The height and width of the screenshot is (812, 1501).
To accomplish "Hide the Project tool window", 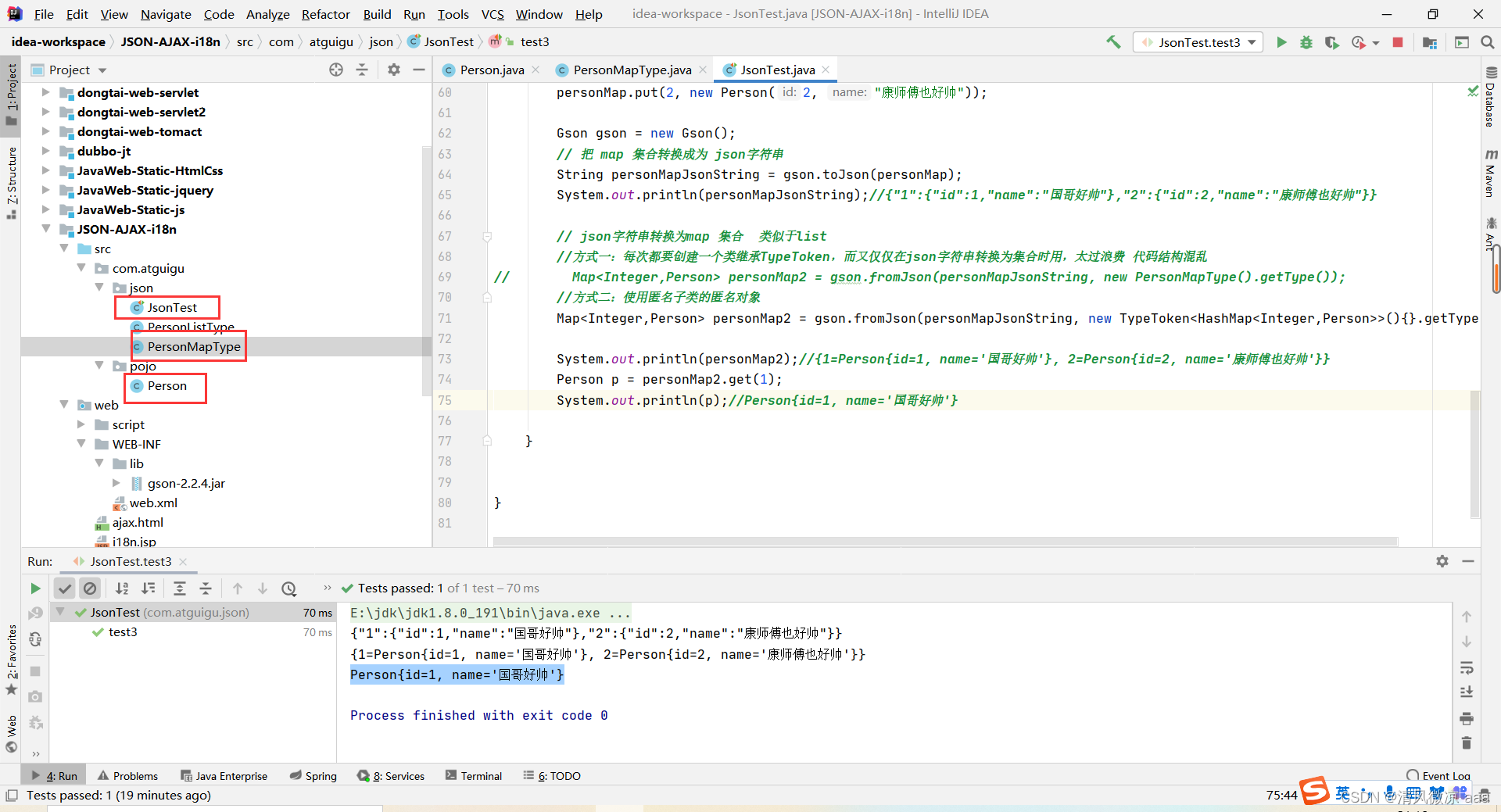I will [419, 70].
